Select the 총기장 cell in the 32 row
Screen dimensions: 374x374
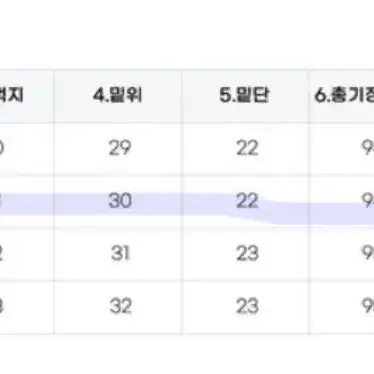click(x=342, y=307)
